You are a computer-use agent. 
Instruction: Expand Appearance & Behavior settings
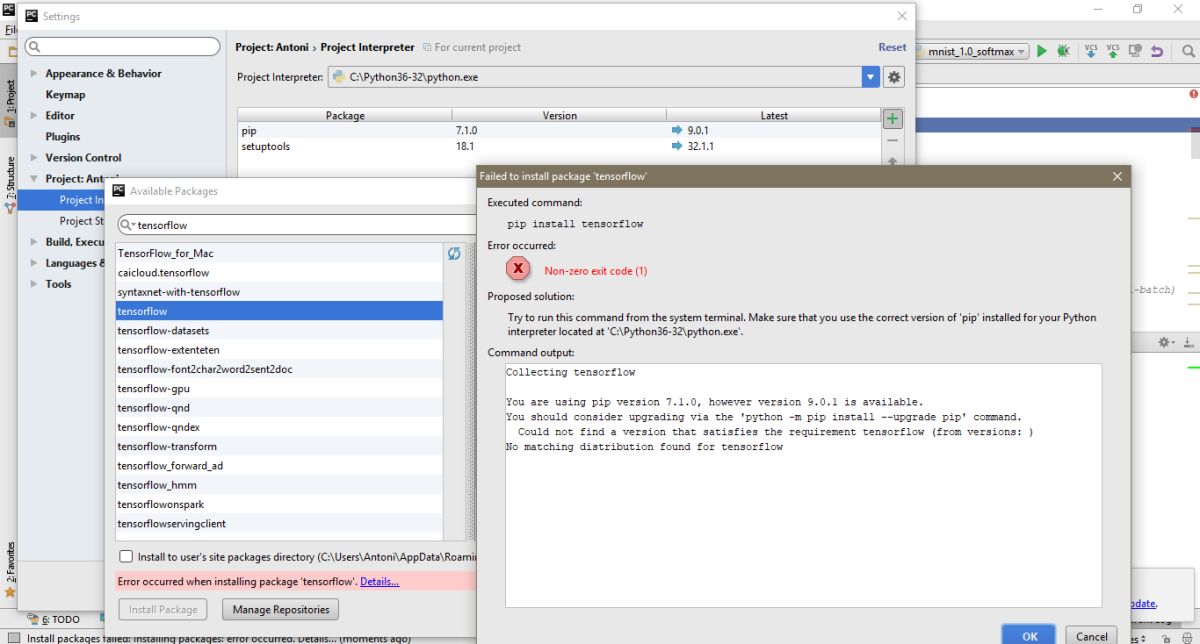(35, 73)
